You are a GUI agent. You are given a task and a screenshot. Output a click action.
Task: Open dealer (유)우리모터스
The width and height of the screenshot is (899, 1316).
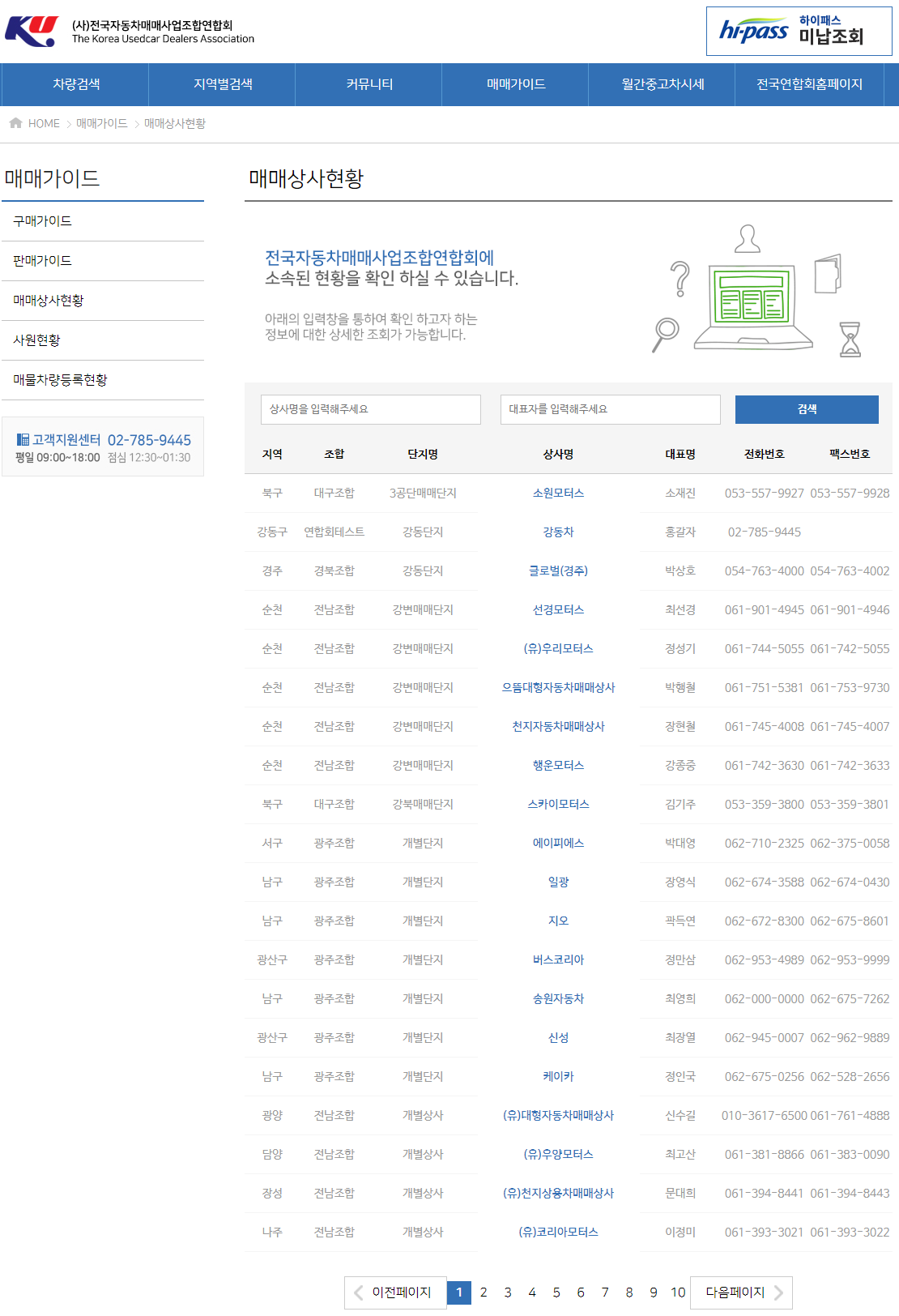coord(558,648)
